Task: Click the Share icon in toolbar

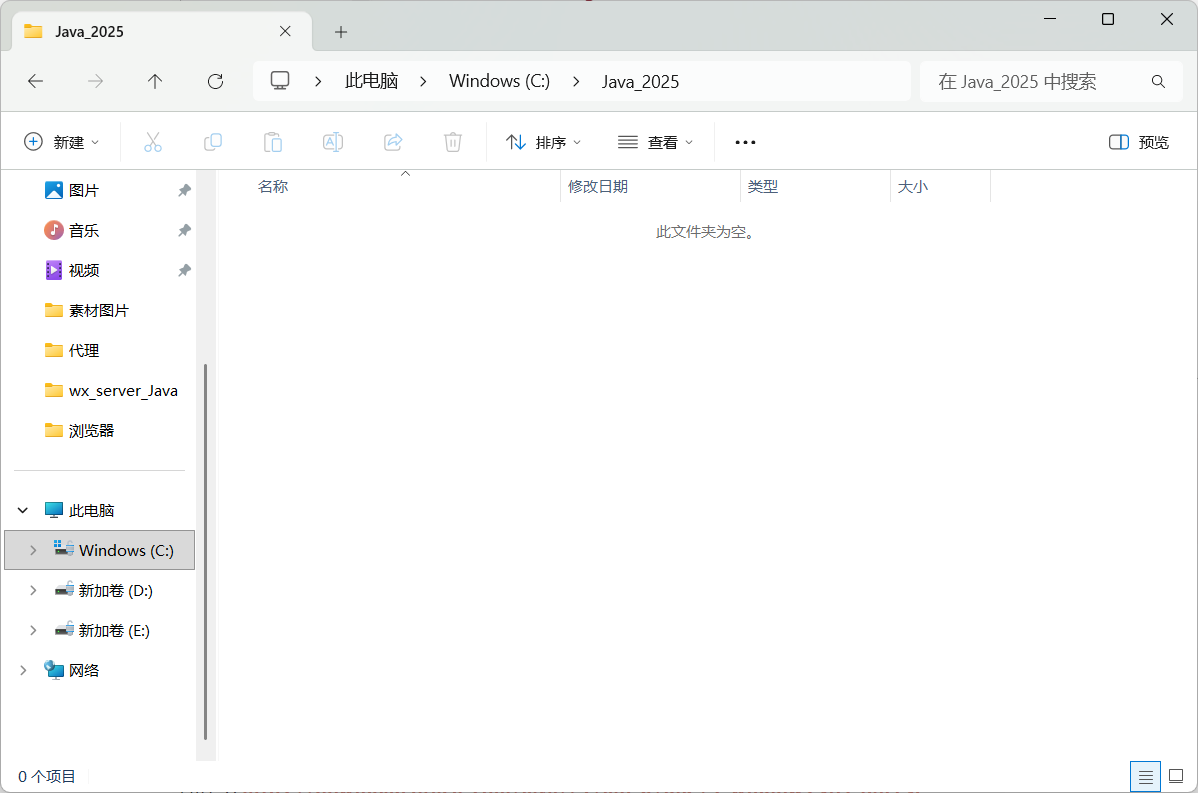Action: pos(393,142)
